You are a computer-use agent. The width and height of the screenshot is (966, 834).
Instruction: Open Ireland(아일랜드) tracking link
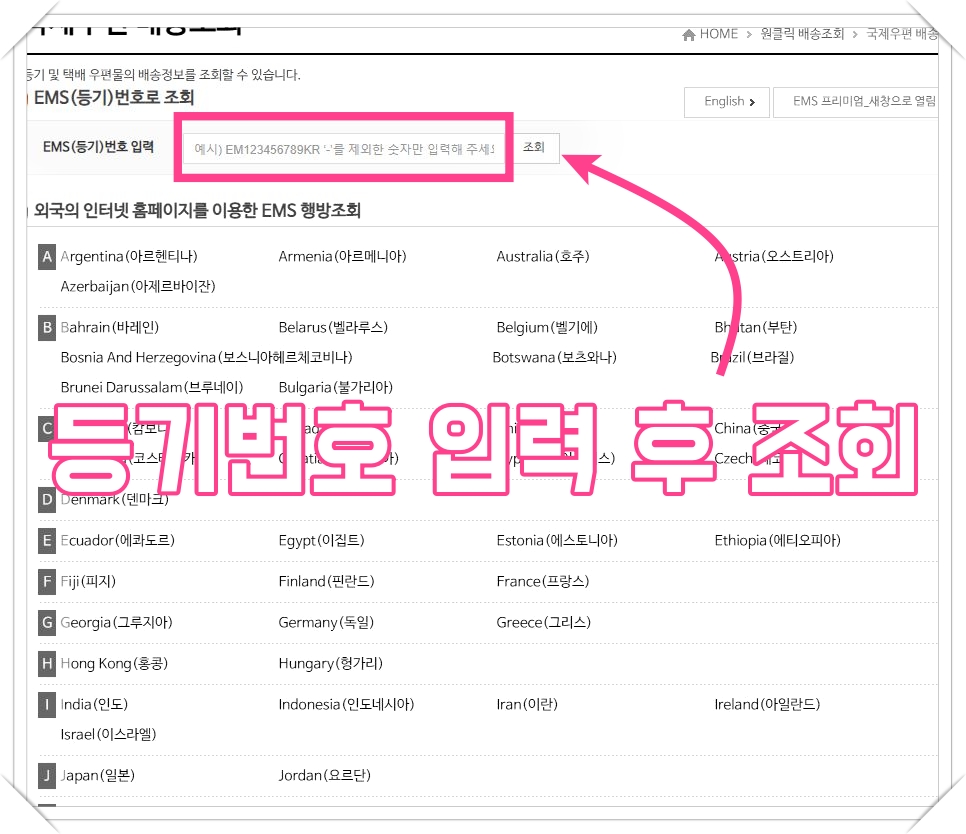767,705
